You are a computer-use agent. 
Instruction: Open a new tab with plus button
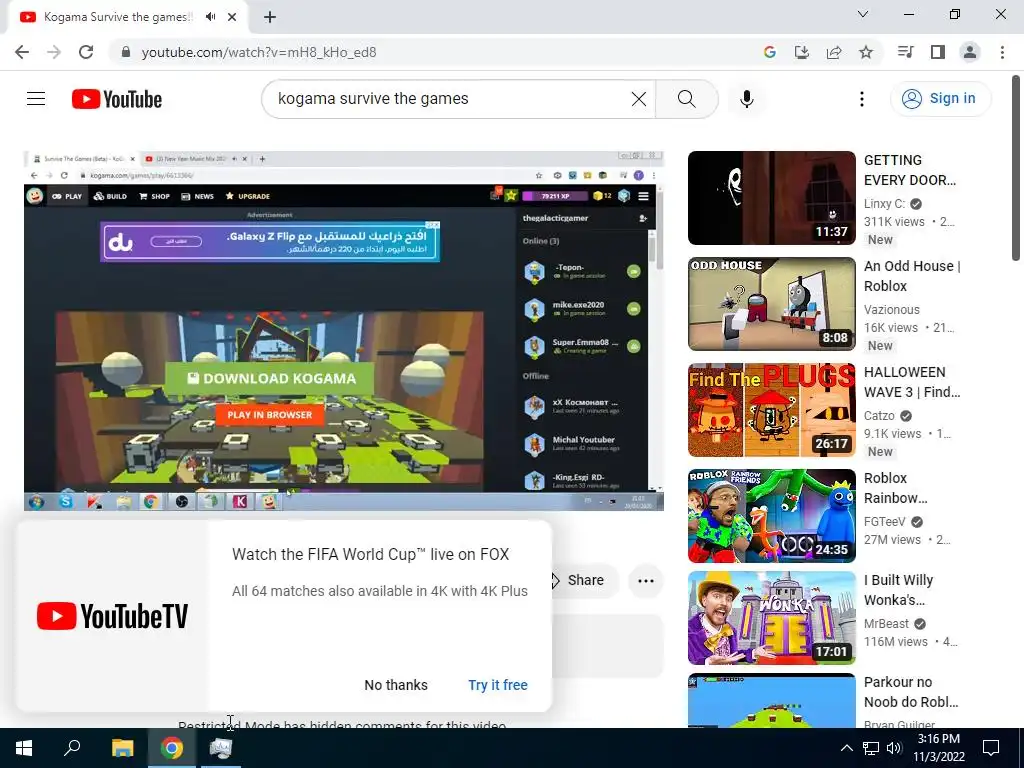[270, 17]
